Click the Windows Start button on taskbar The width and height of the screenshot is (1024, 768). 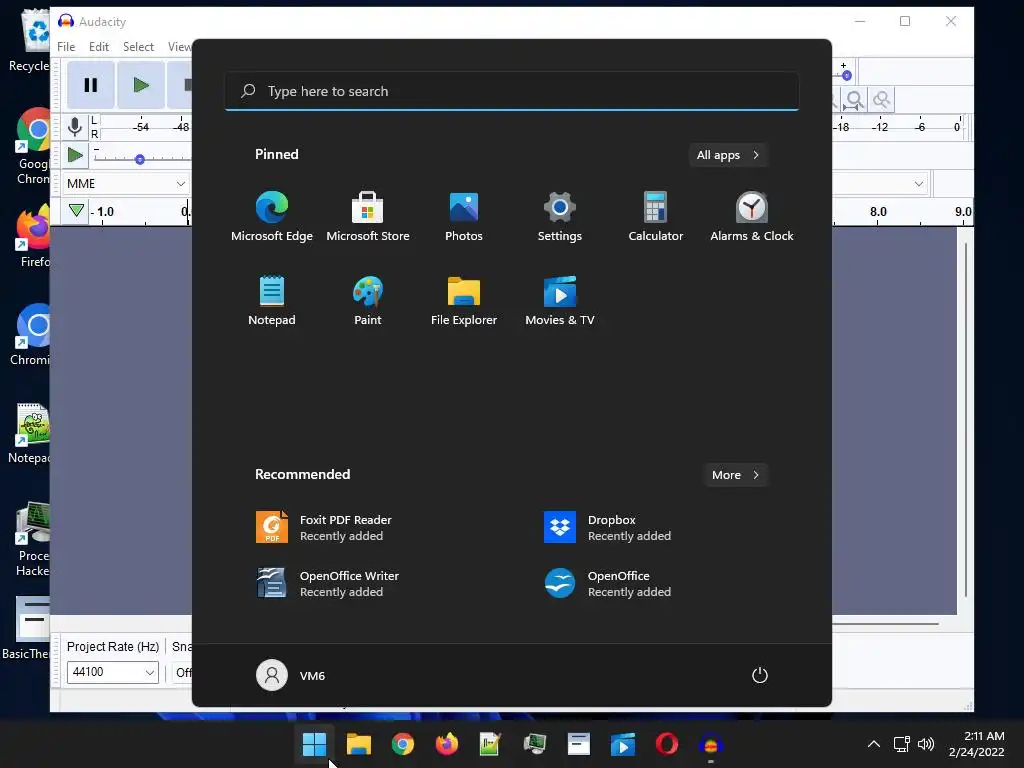tap(314, 744)
